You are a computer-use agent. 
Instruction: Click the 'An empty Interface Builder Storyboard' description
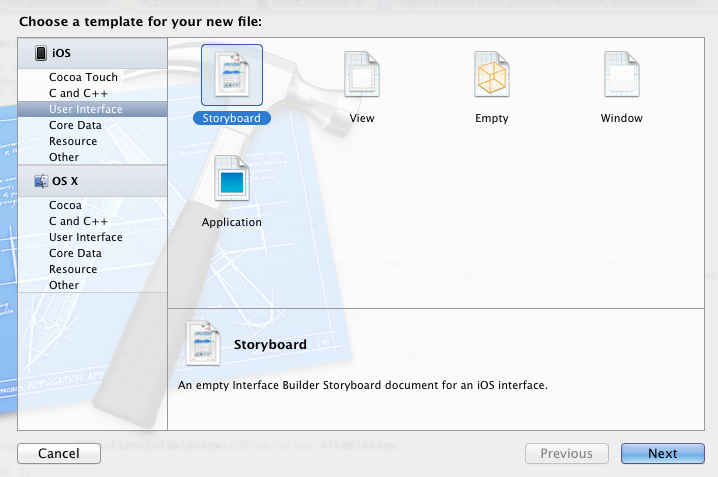tap(363, 385)
